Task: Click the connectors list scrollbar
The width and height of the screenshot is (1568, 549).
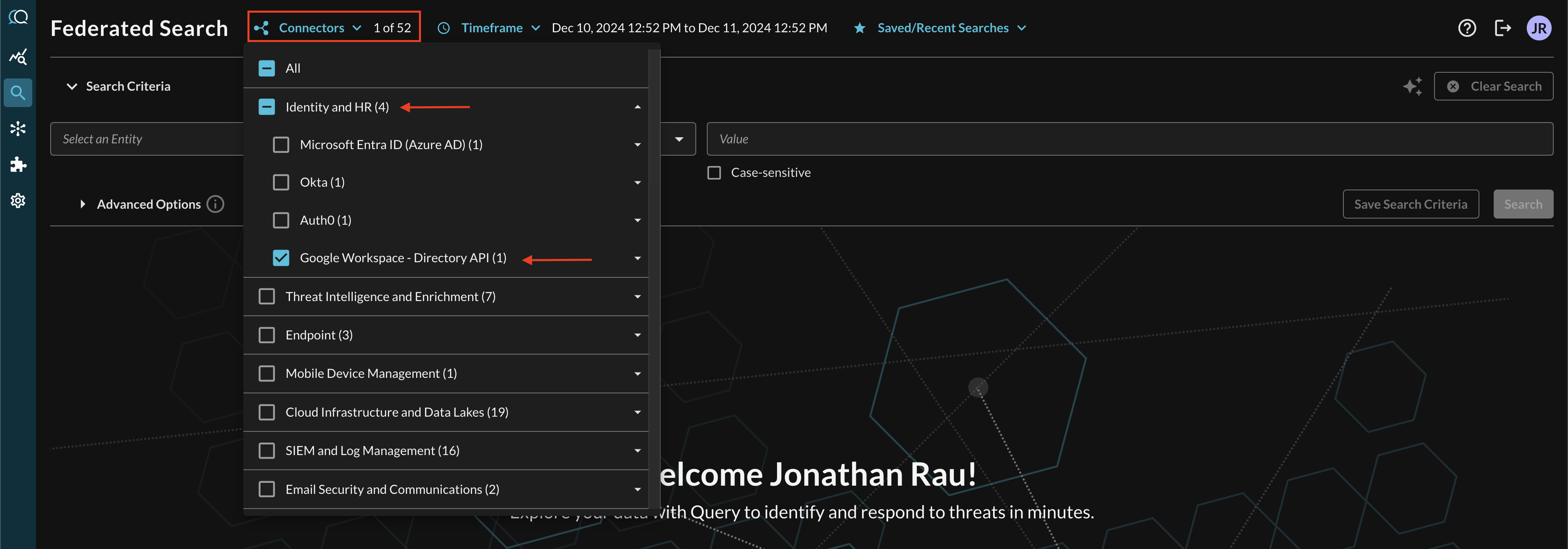Action: 654,279
